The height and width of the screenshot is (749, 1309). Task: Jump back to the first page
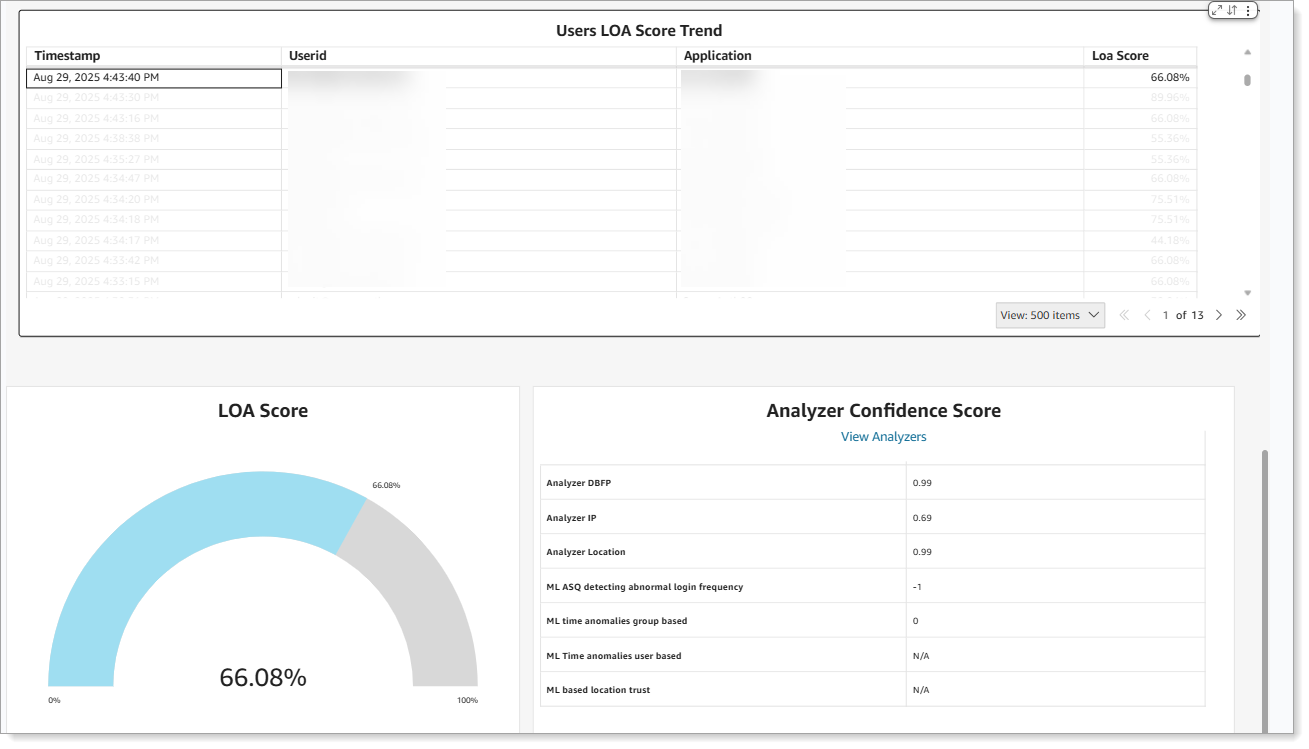(x=1124, y=314)
